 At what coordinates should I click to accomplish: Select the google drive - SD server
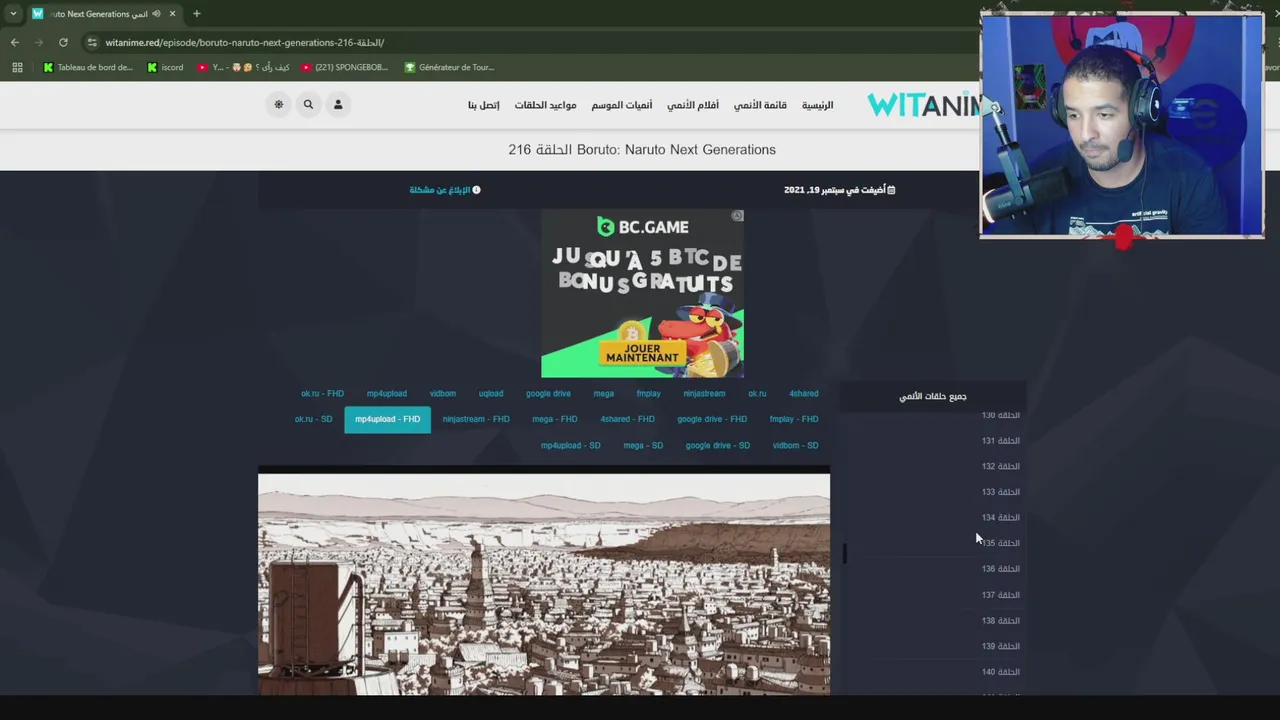click(717, 445)
